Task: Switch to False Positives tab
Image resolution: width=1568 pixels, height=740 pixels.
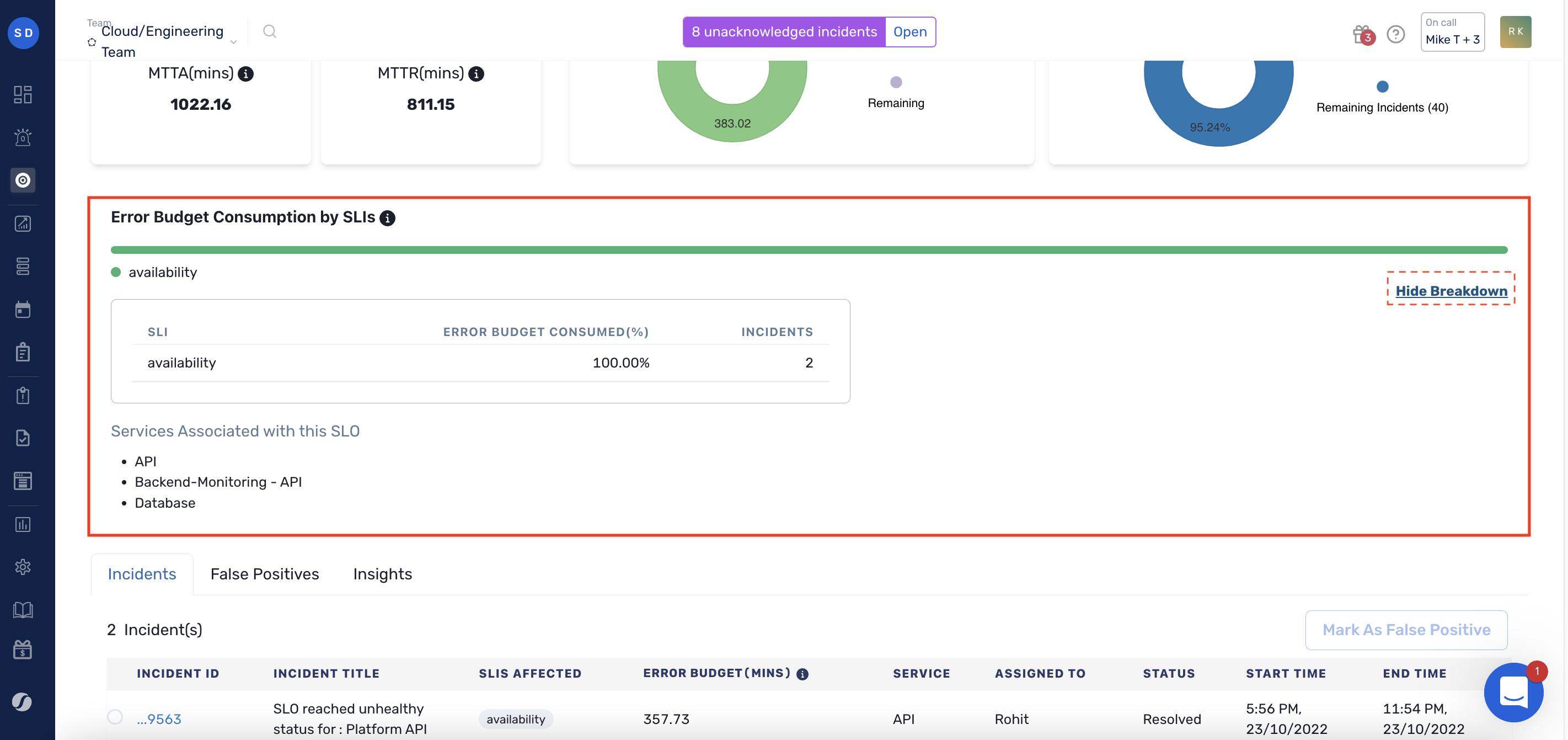Action: pyautogui.click(x=264, y=574)
